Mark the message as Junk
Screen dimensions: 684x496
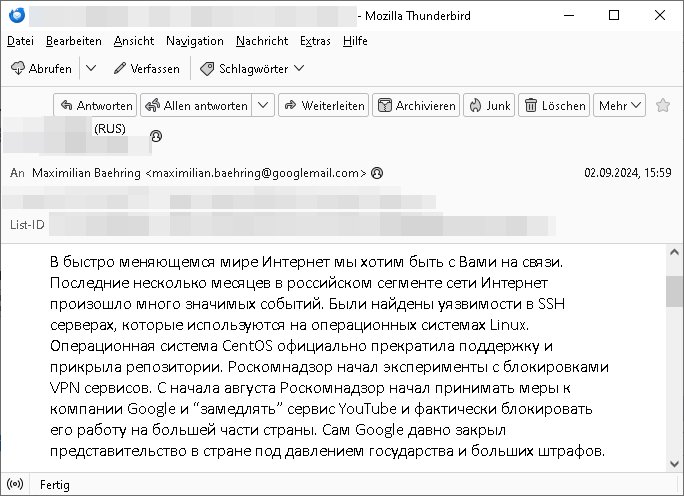pyautogui.click(x=489, y=105)
